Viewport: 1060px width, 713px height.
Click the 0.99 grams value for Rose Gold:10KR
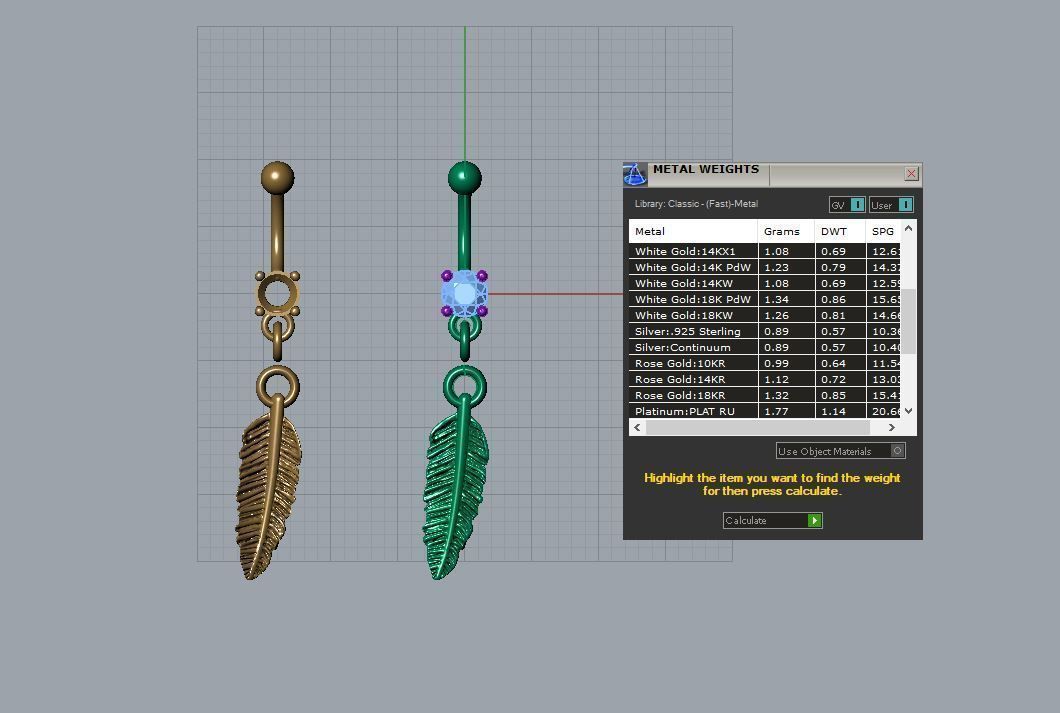[776, 364]
